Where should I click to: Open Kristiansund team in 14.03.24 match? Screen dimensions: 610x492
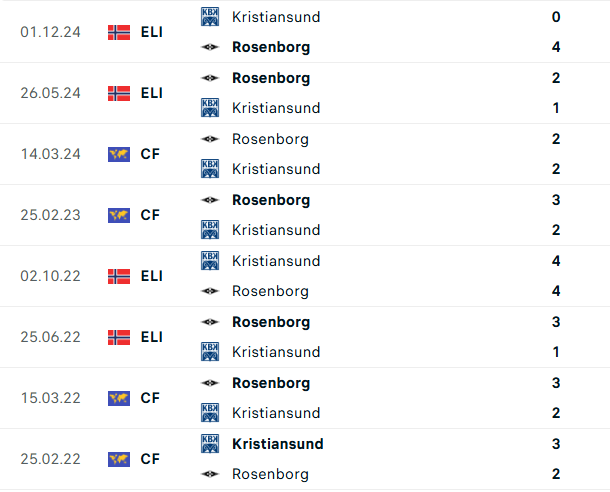(276, 169)
